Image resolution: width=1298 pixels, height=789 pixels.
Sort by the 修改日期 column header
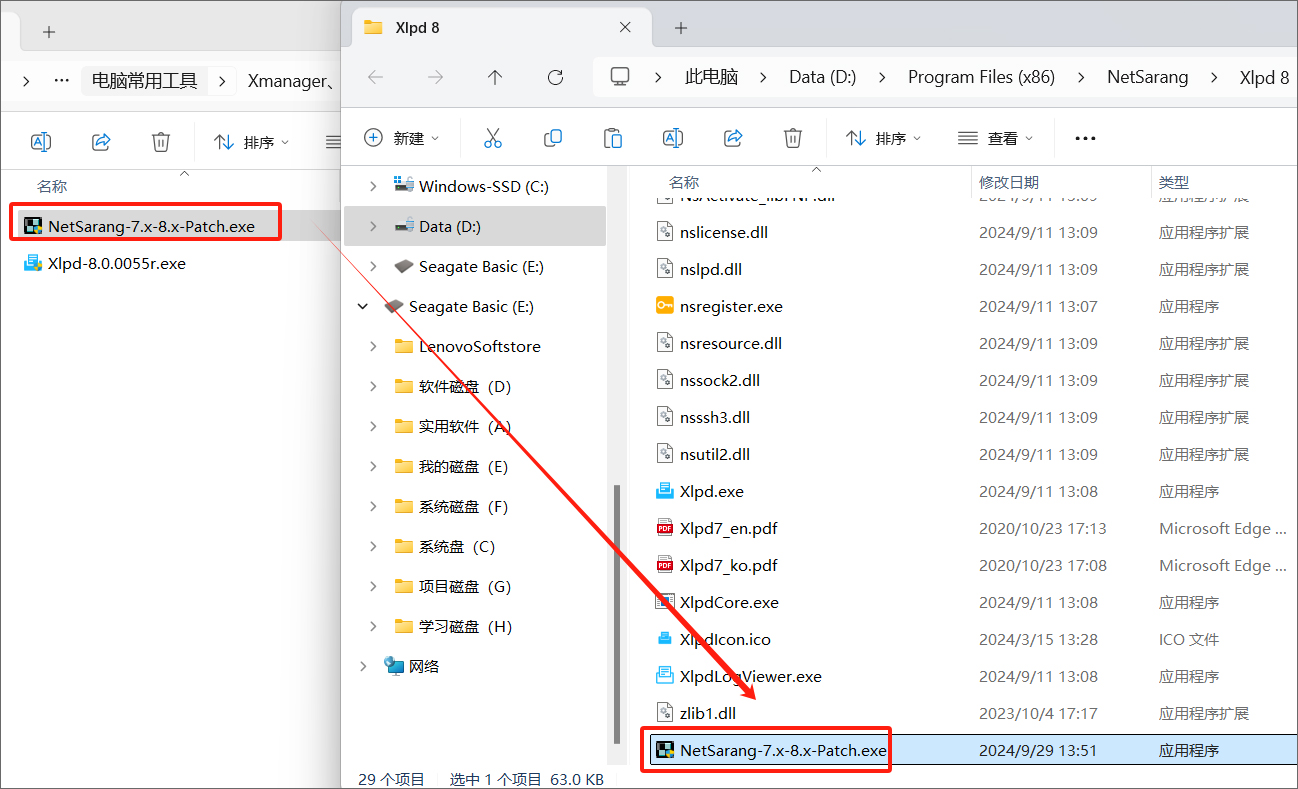pos(1009,182)
